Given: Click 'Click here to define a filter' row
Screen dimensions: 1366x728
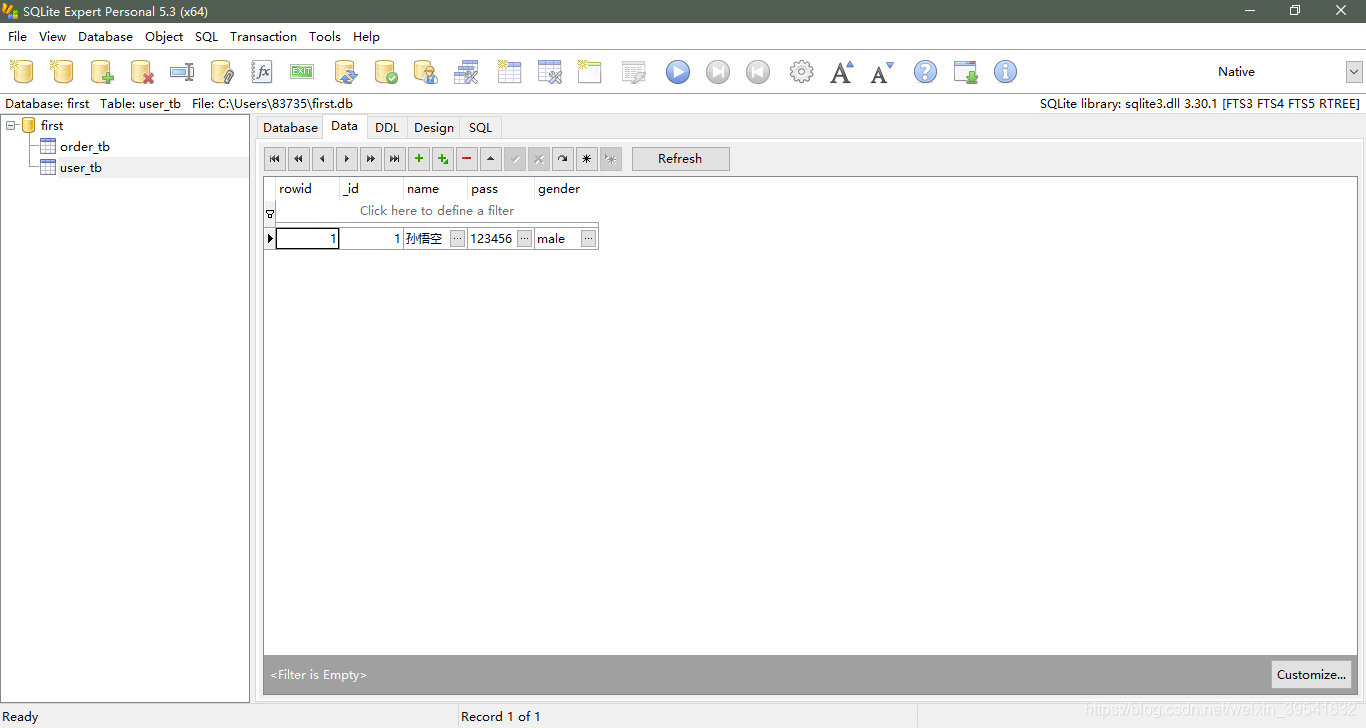Looking at the screenshot, I should (x=437, y=211).
